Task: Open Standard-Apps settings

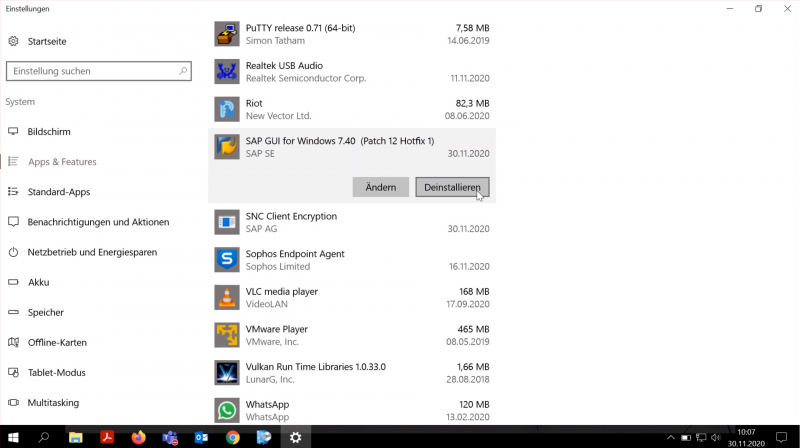Action: coord(59,192)
